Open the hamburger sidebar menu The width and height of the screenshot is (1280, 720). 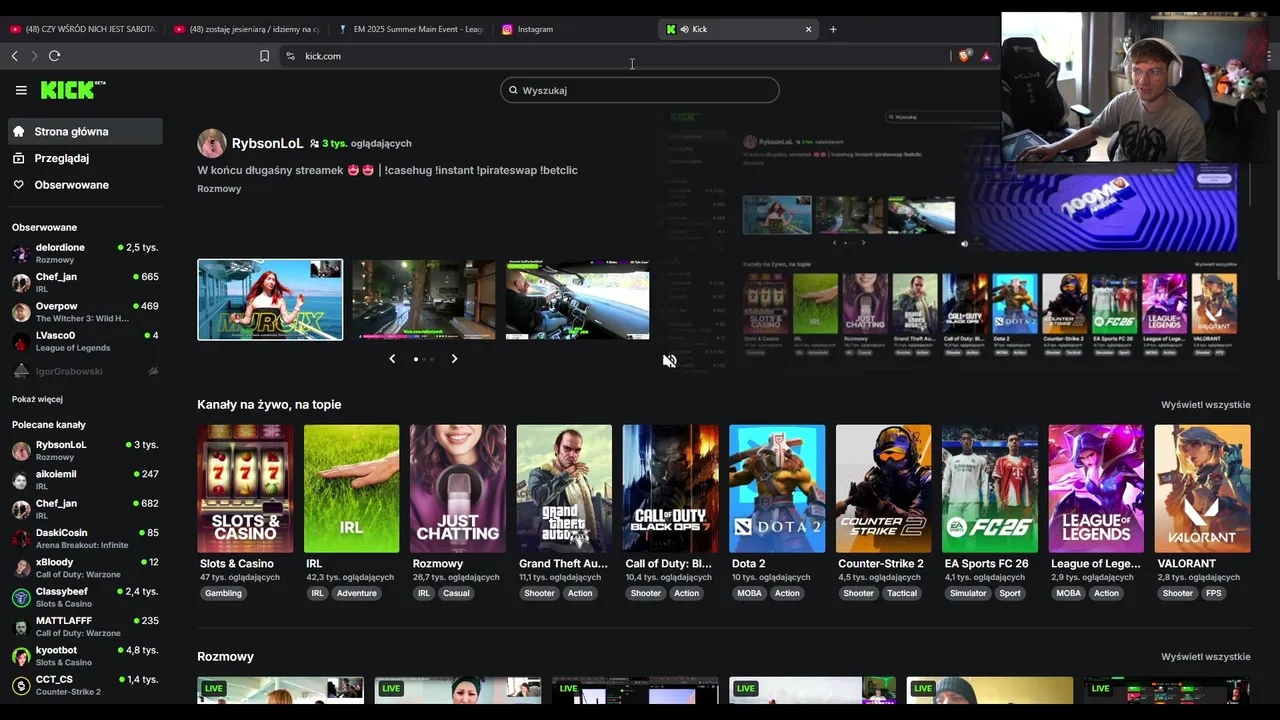pyautogui.click(x=21, y=90)
